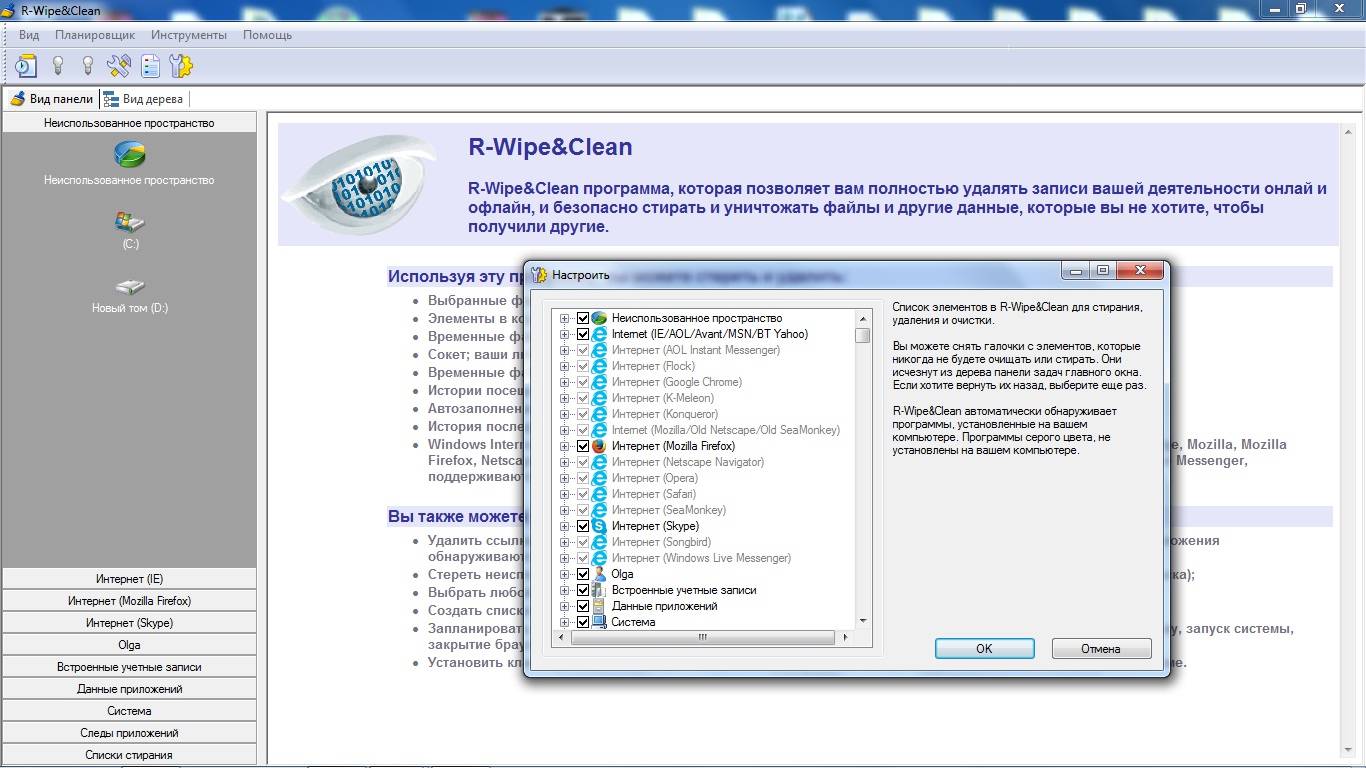Click the IE icon beside Internet (IE/AOL/Avant/MSN/BT Yahoo)
This screenshot has width=1366, height=768.
pos(599,334)
